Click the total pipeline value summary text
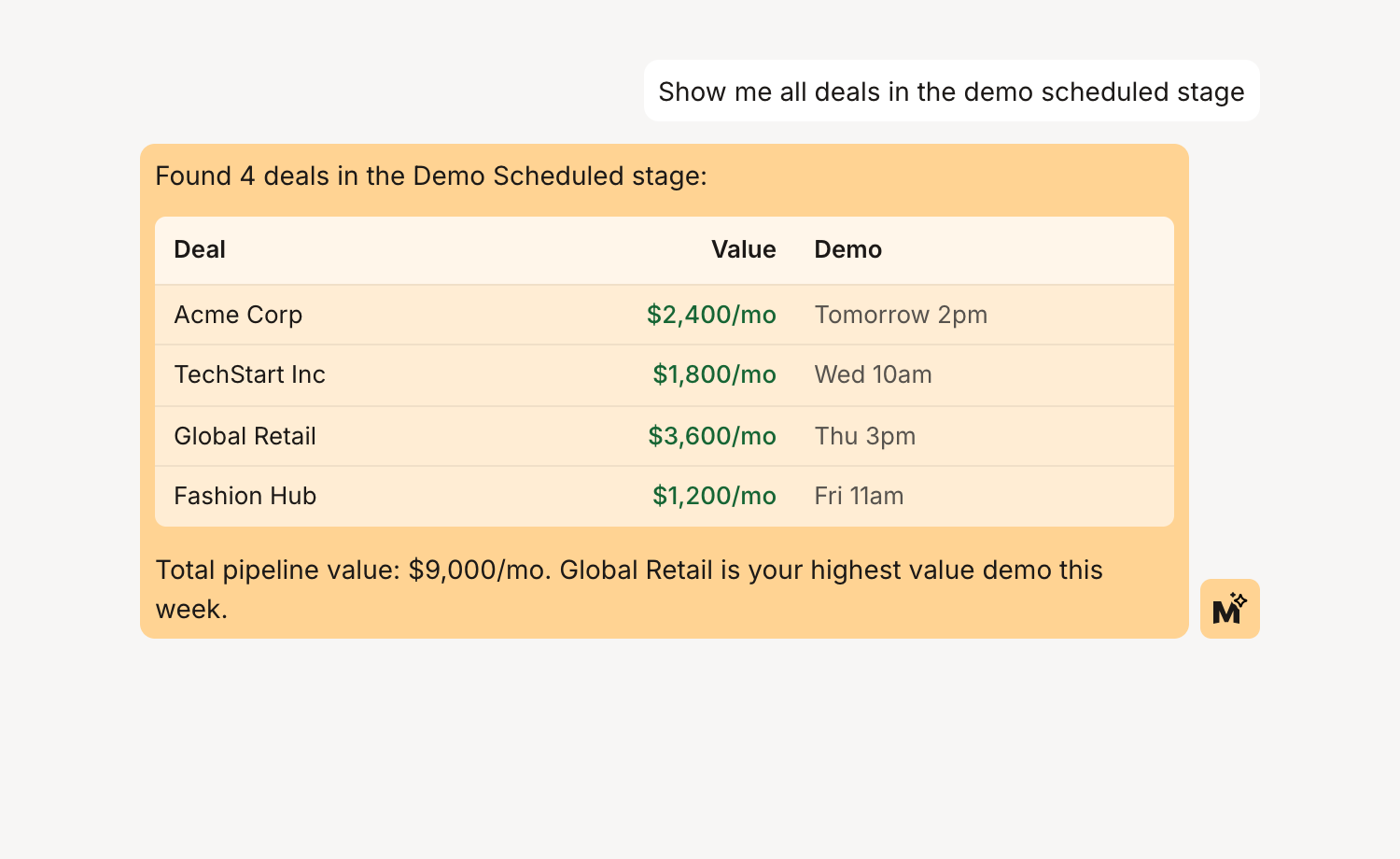The height and width of the screenshot is (859, 1400). [355, 570]
